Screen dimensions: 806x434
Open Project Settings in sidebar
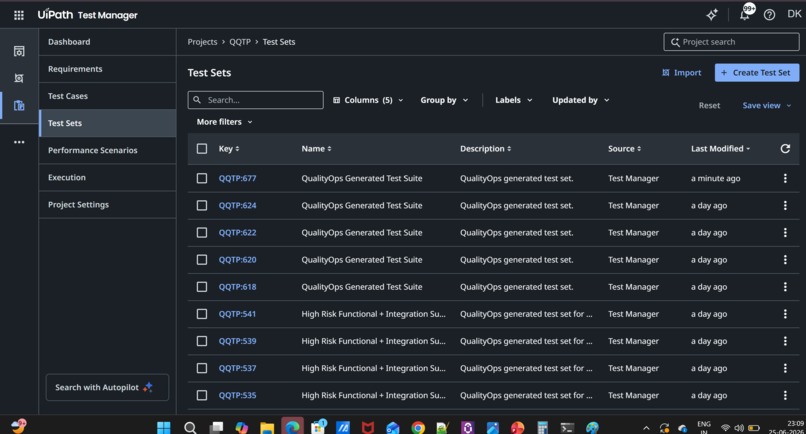click(x=107, y=205)
